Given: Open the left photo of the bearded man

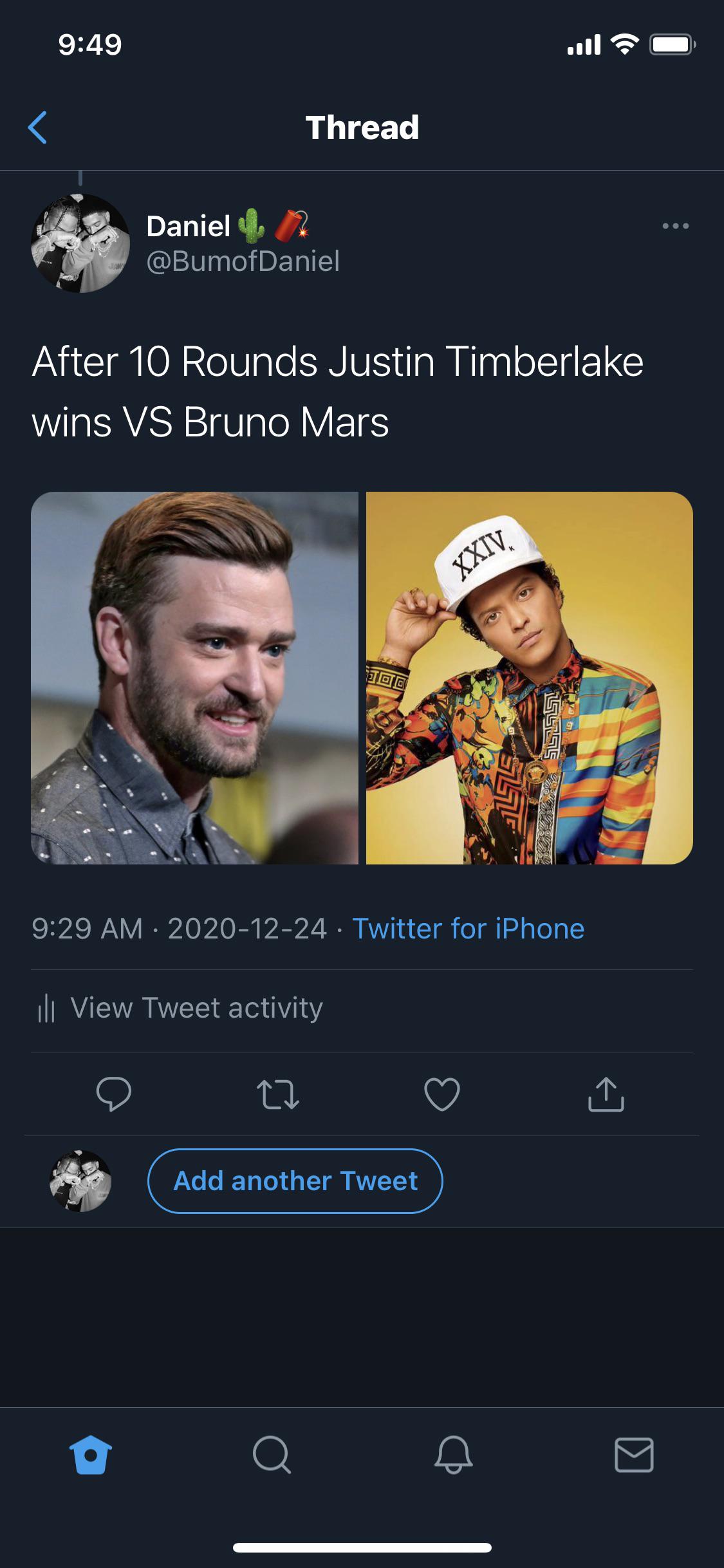Looking at the screenshot, I should pos(194,678).
